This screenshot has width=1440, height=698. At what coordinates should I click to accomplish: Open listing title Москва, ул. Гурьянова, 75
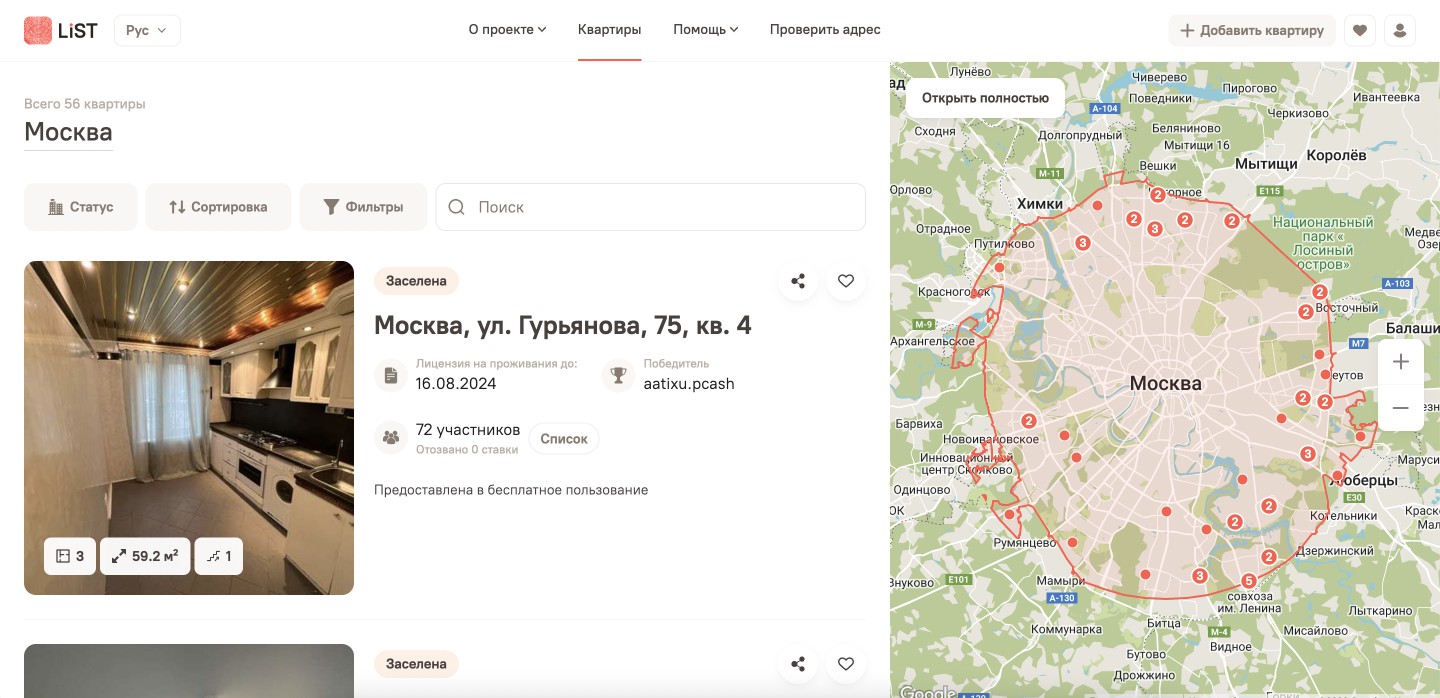(x=562, y=325)
